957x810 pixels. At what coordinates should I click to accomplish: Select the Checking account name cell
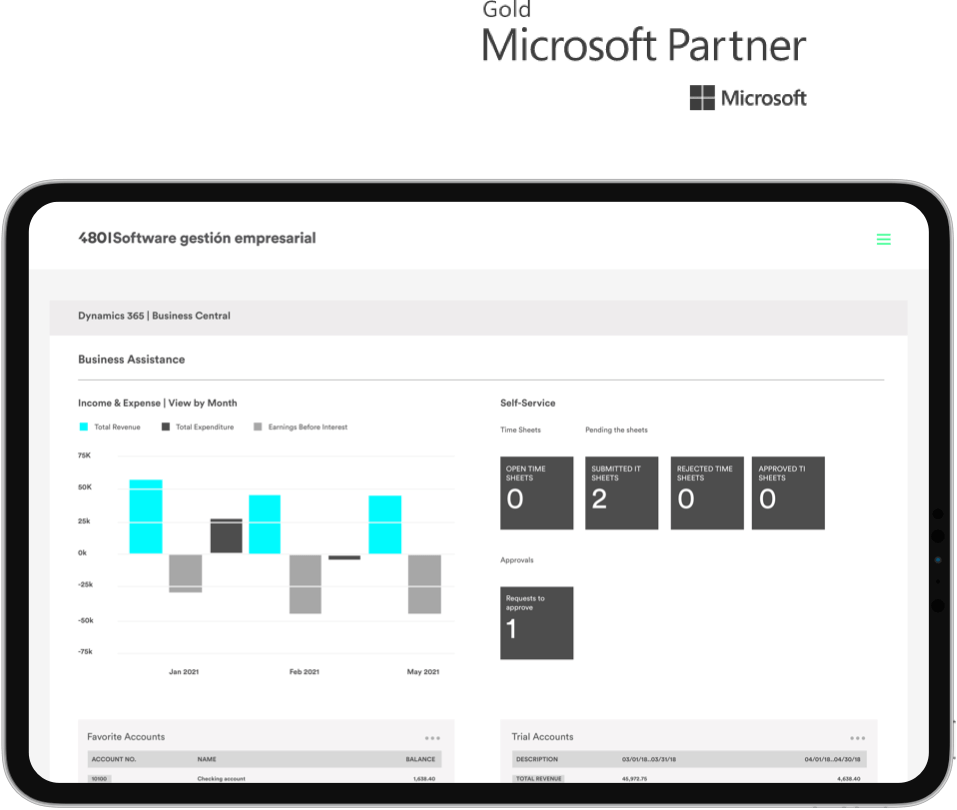[x=222, y=779]
